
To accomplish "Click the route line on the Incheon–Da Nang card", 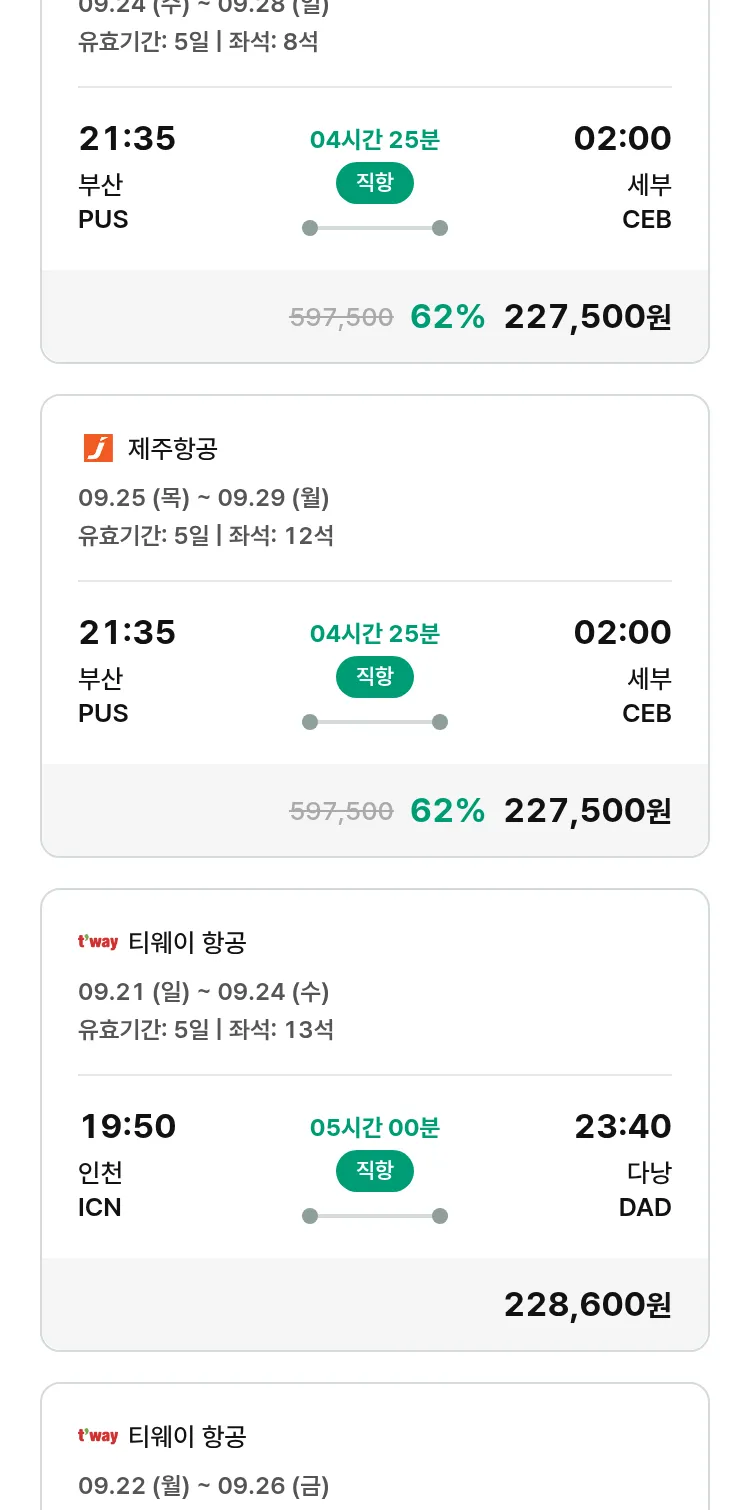I will coord(374,1216).
